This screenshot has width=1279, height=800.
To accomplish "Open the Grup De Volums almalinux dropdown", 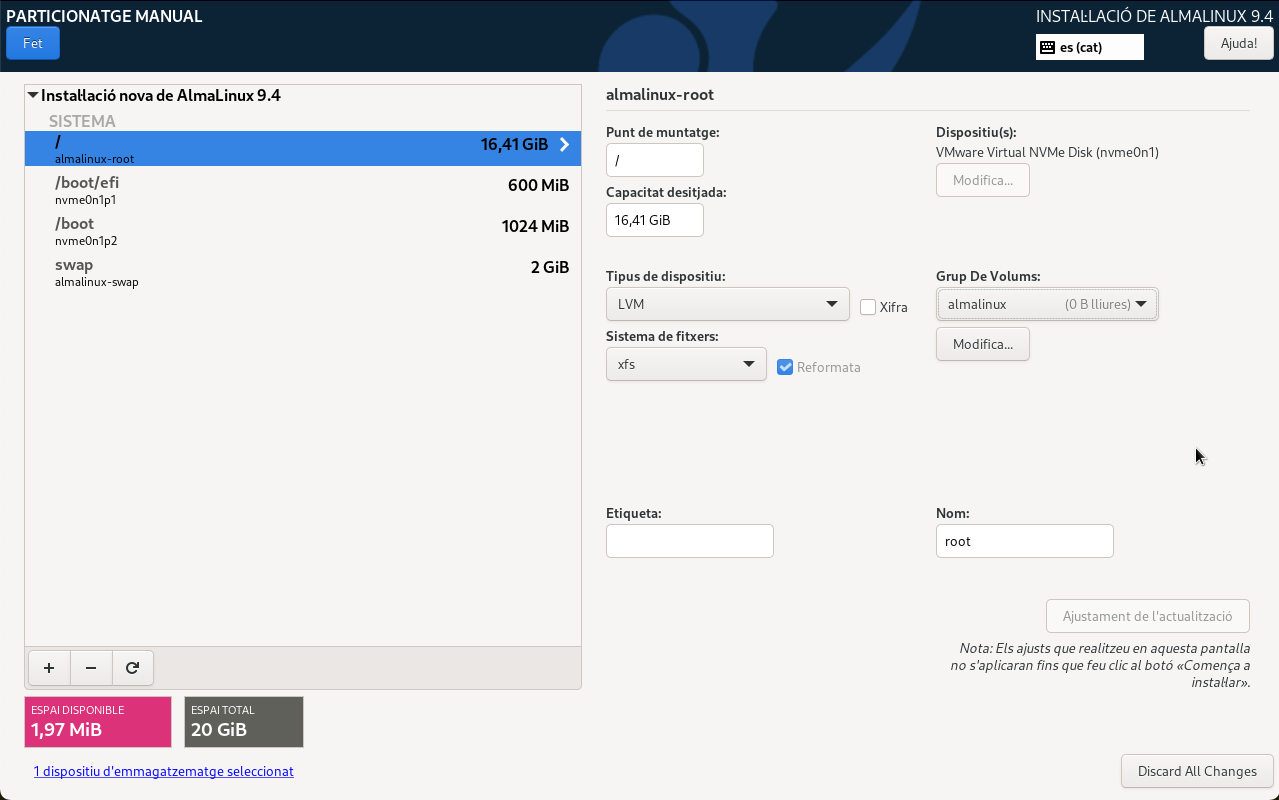I will click(x=1047, y=304).
